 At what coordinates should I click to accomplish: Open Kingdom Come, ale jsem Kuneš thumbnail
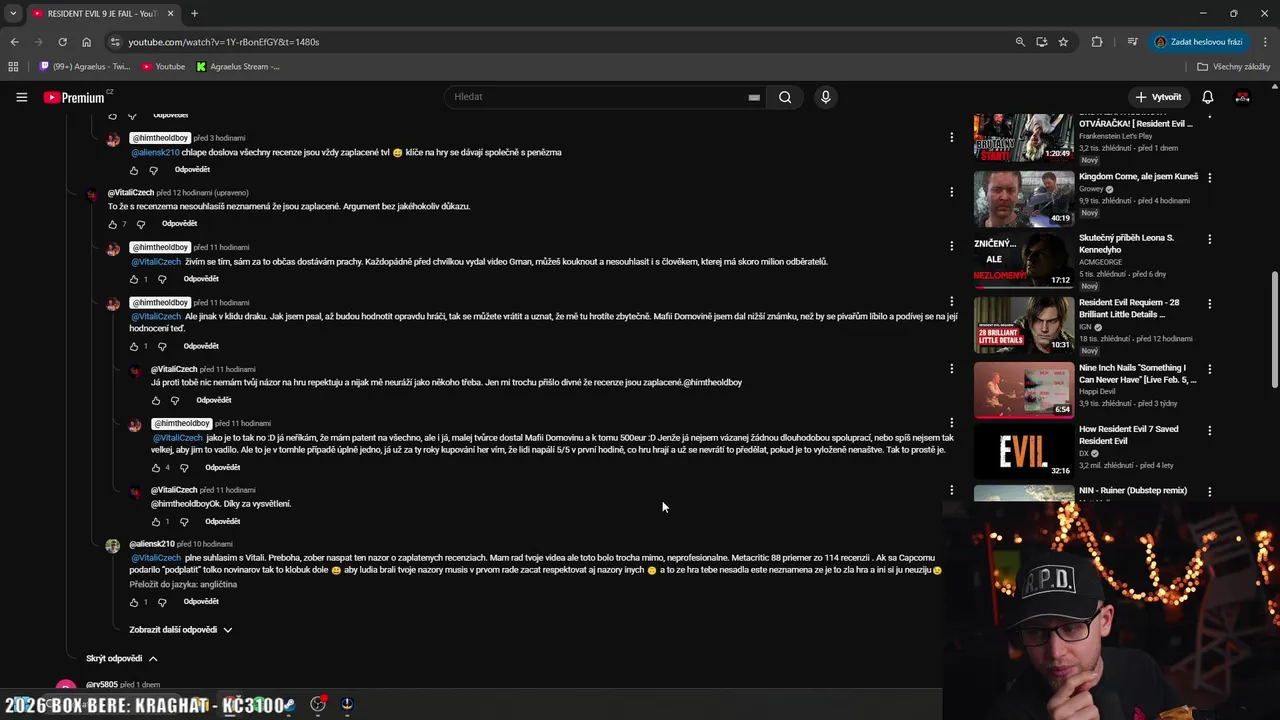(1024, 199)
